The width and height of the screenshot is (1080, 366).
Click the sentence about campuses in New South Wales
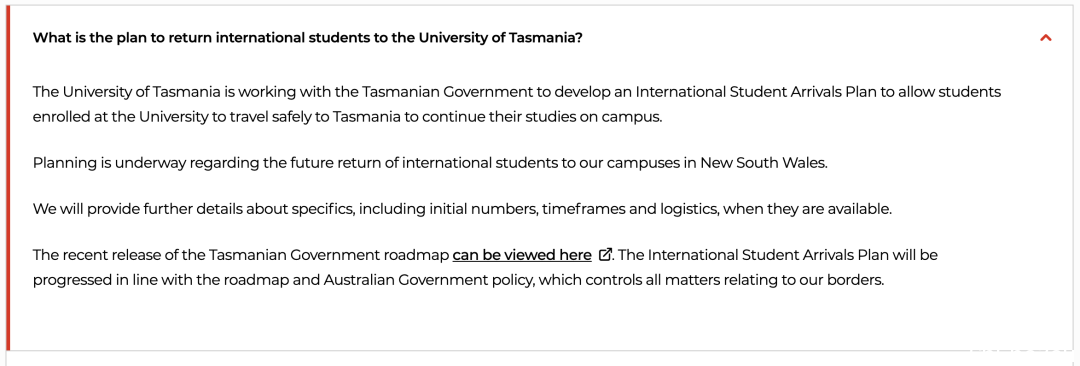pyautogui.click(x=439, y=163)
